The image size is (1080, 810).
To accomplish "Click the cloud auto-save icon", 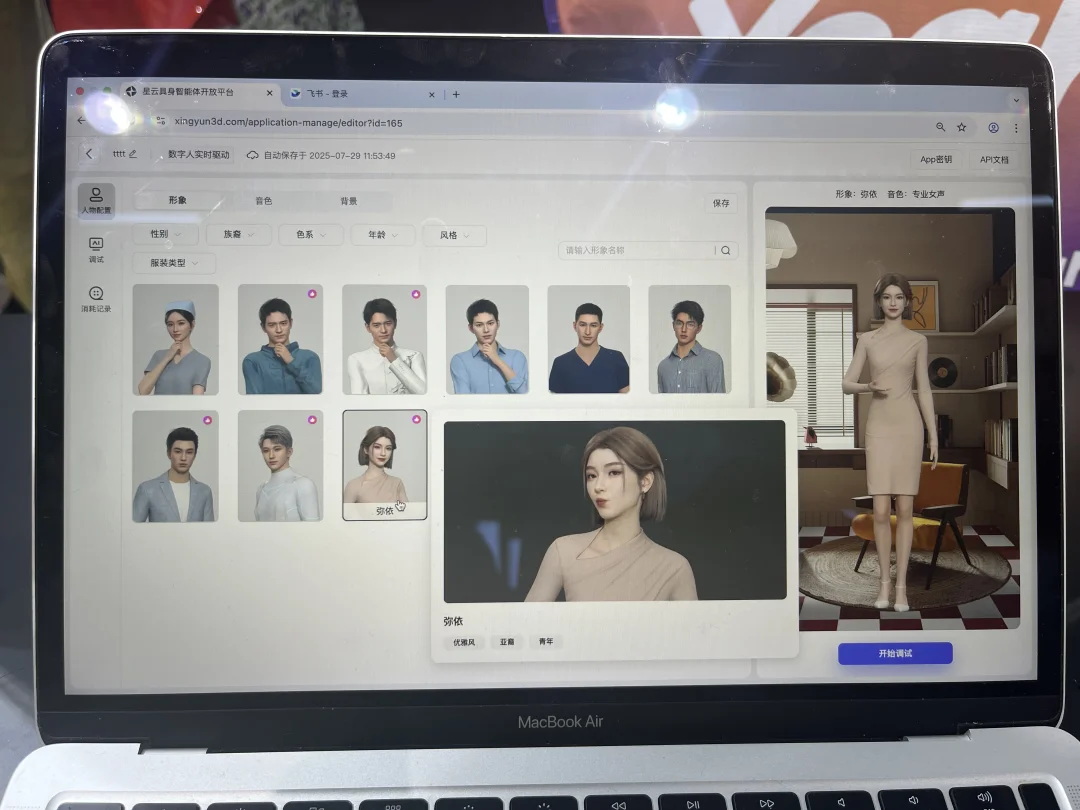I will point(253,155).
